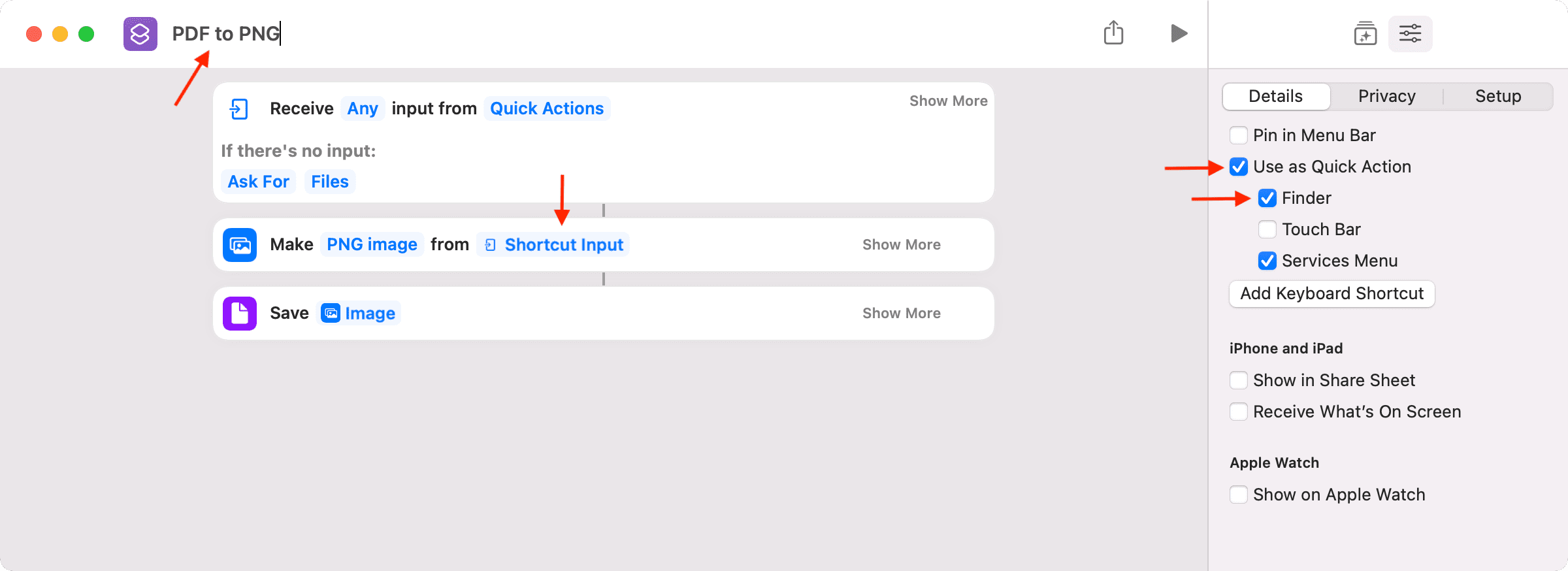Image resolution: width=1568 pixels, height=571 pixels.
Task: Uncheck Use as Quick Action
Action: [x=1239, y=167]
